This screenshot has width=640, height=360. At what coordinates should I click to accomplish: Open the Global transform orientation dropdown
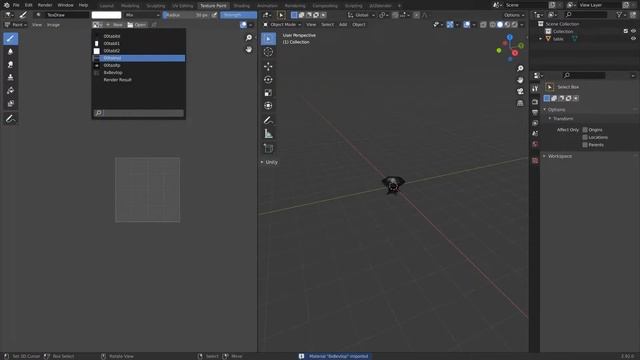[x=361, y=15]
